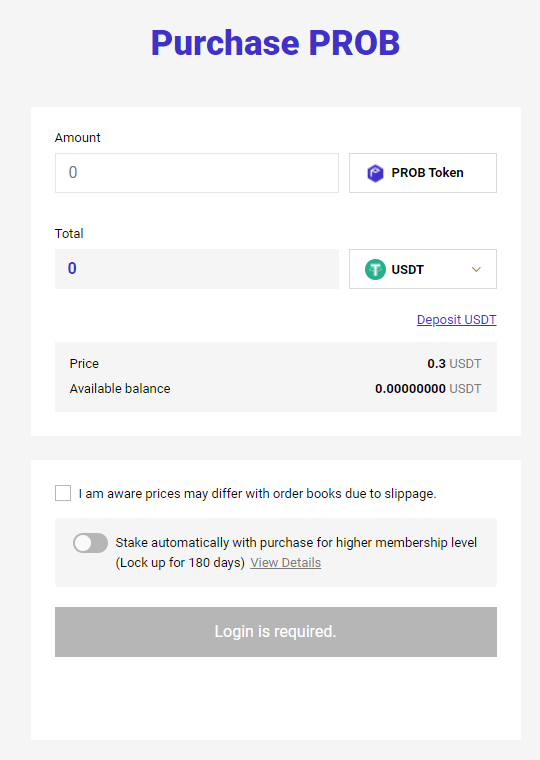Click the USDT dropdown chevron arrow
Viewport: 540px width, 760px height.
(476, 269)
